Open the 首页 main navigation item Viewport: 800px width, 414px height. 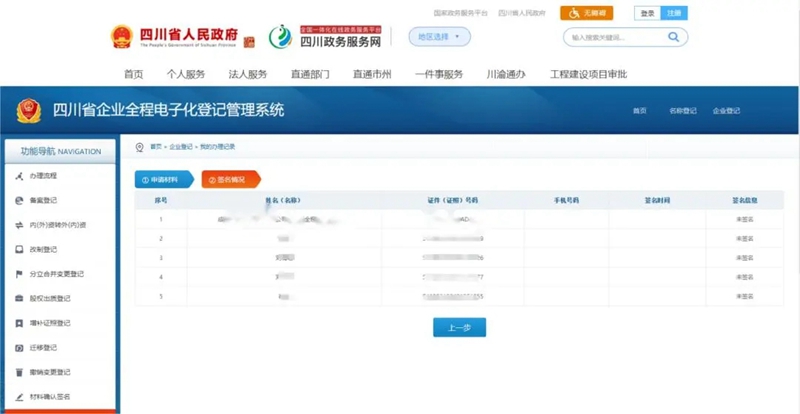point(134,74)
